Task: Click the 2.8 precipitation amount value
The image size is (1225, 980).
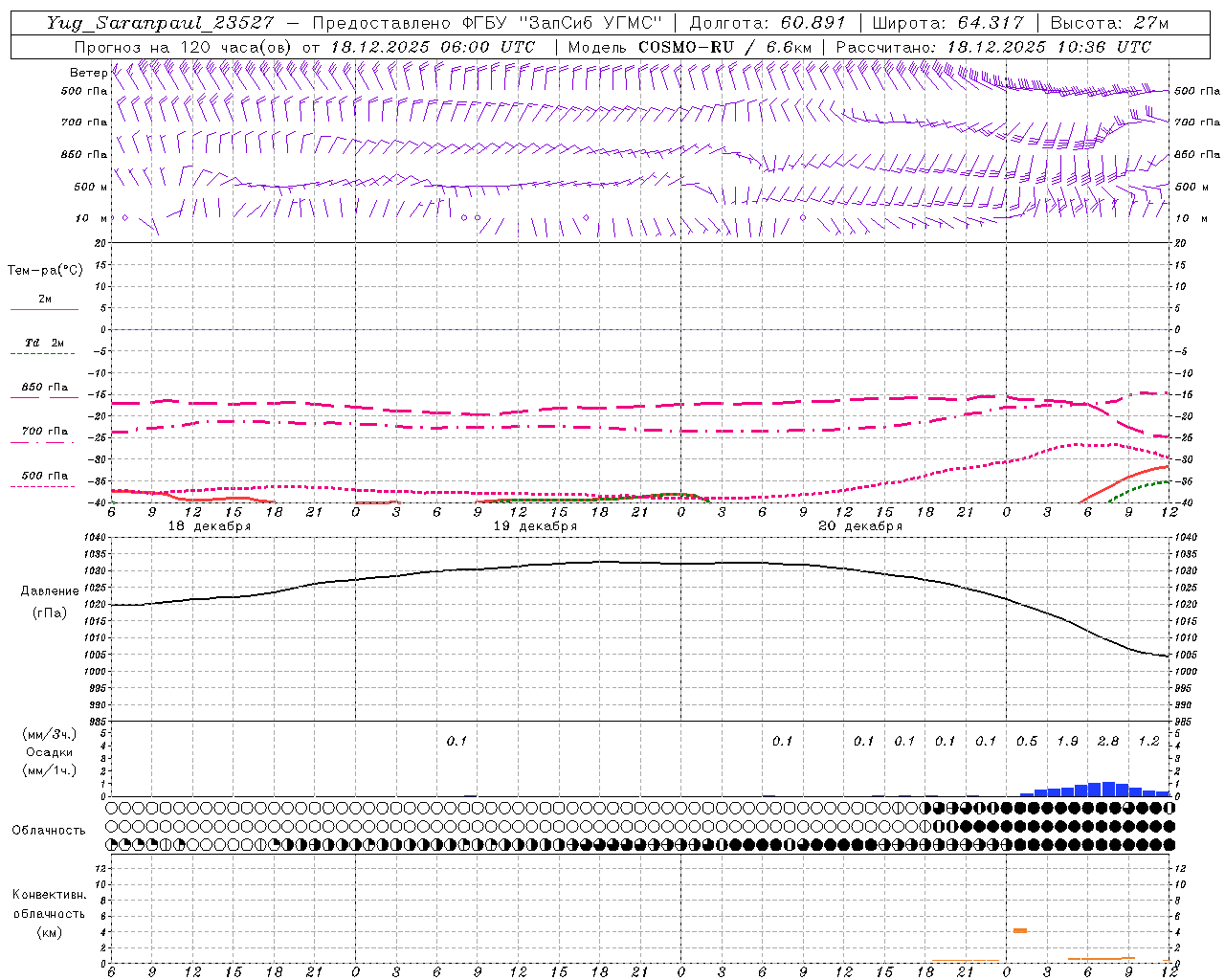Action: (x=1108, y=741)
